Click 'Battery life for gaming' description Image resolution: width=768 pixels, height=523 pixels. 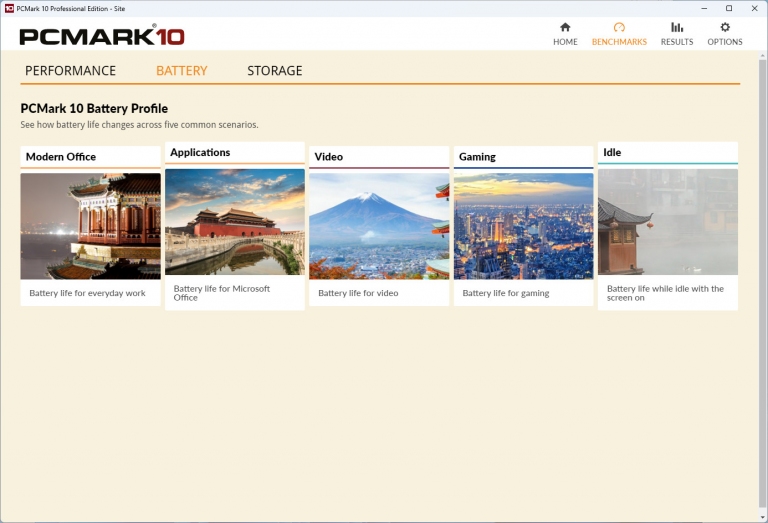coord(506,293)
